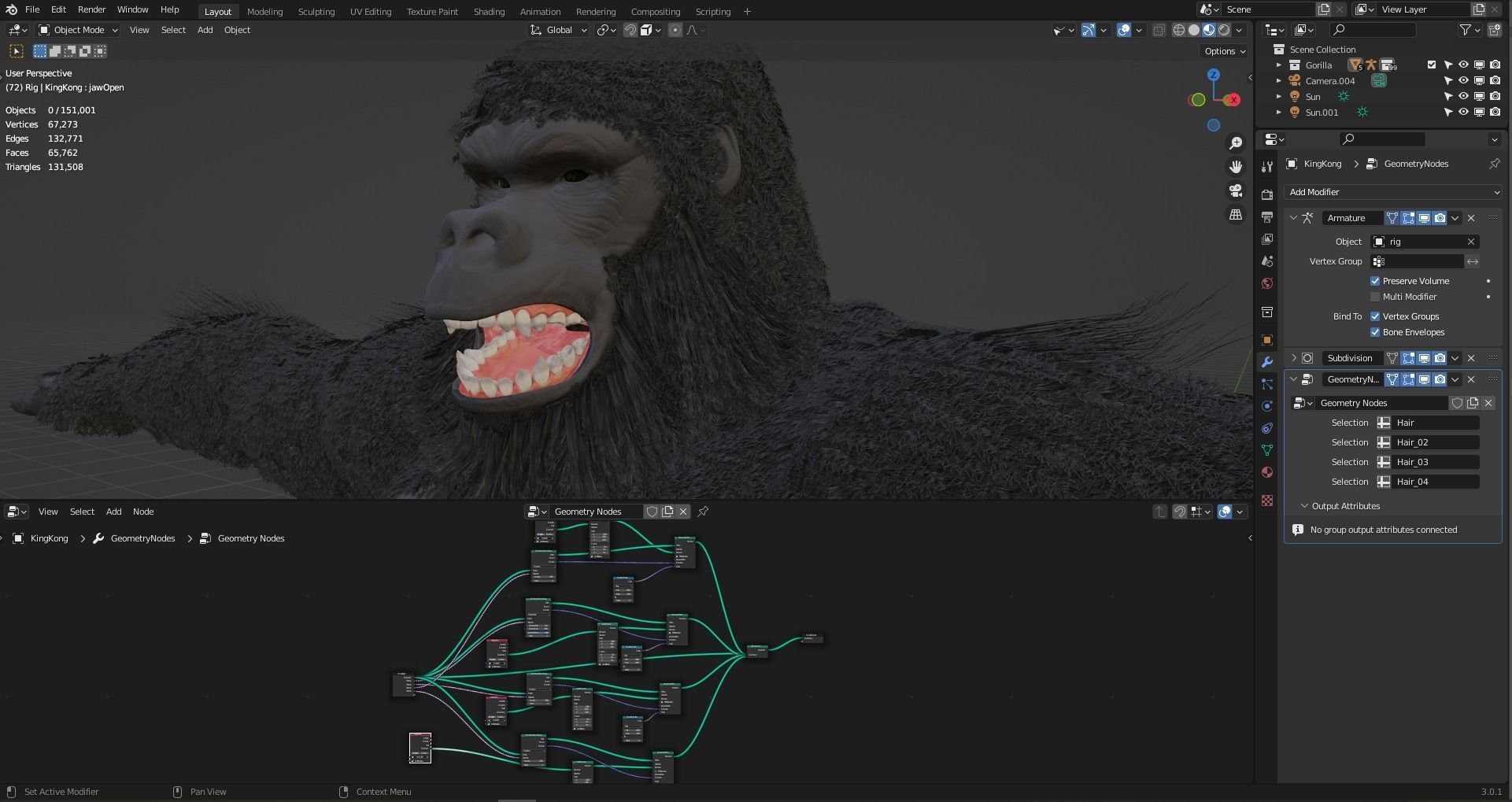The image size is (1512, 802).
Task: Open Add Modifier dropdown
Action: (1393, 192)
